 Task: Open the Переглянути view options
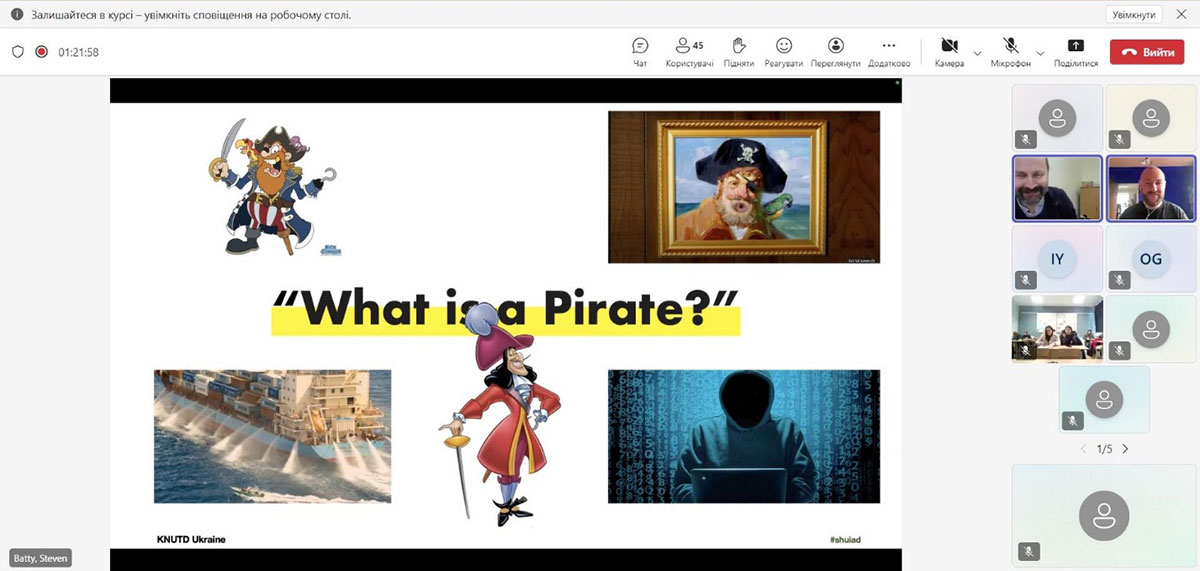click(x=836, y=52)
